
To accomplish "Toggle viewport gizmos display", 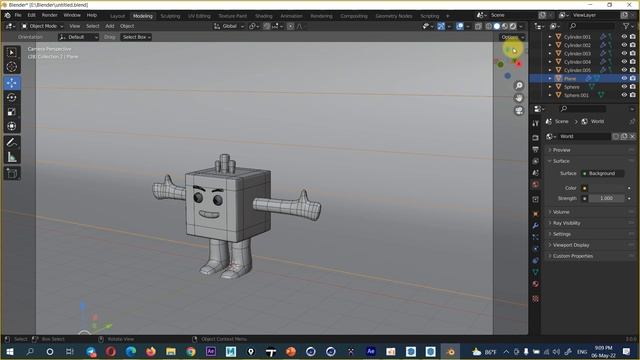I will [x=441, y=26].
